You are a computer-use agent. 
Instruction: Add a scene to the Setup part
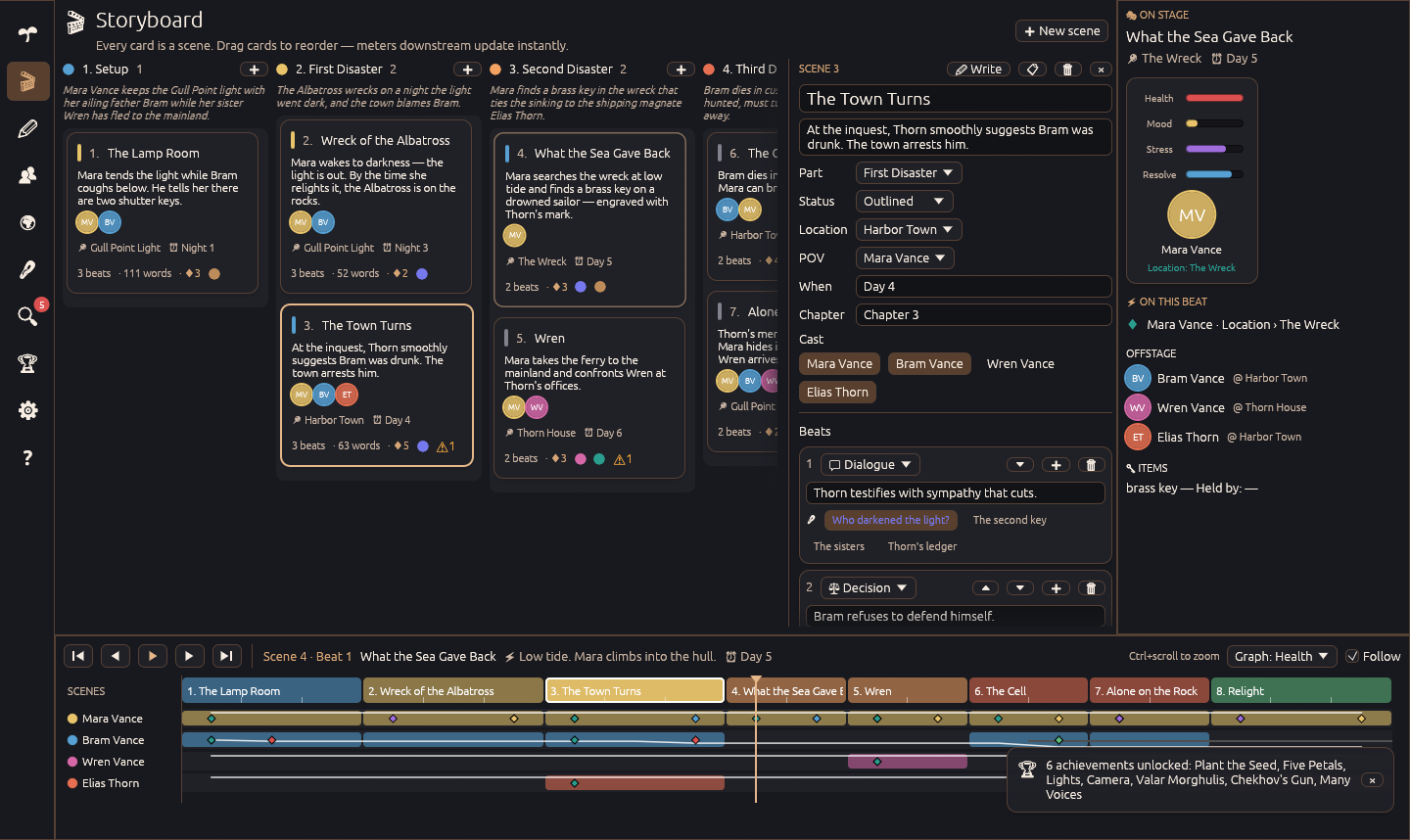click(254, 70)
